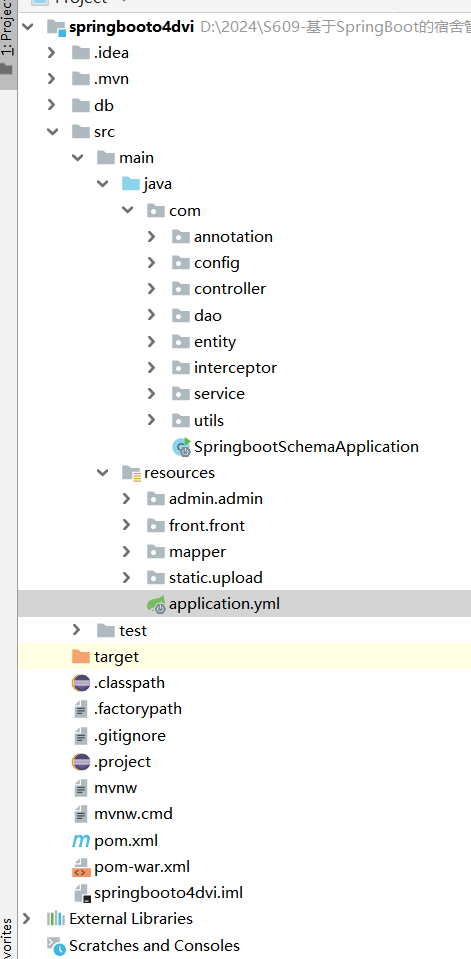
Task: Click the pom-war.xml file icon
Action: click(x=81, y=867)
